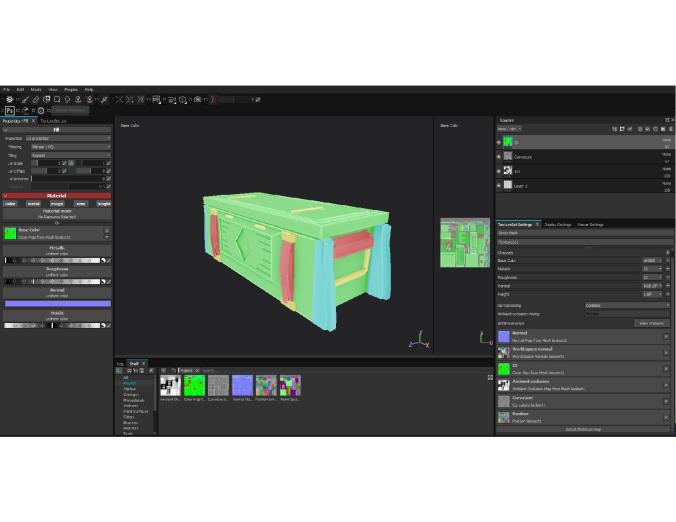Click the Material mode button
Screen dimensions: 676x522
point(56,214)
